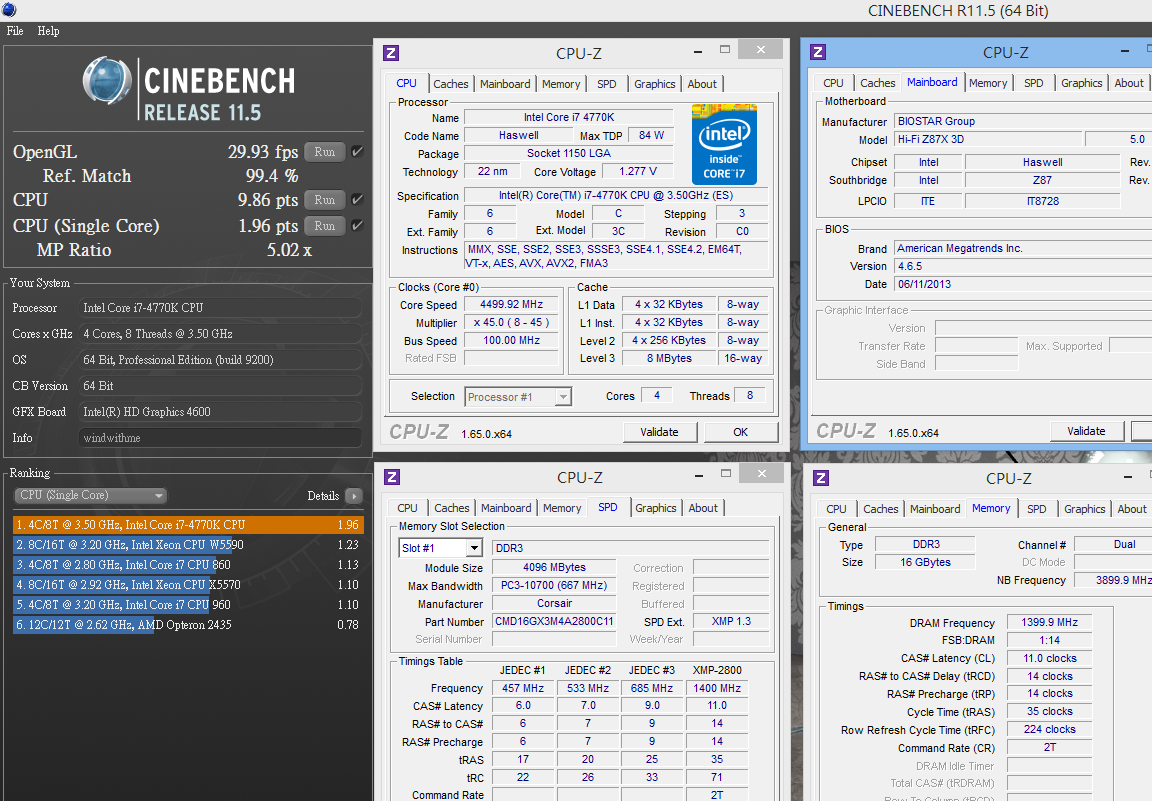Screen dimensions: 1152x801
Task: Select SPD tab in Memory window
Action: pyautogui.click(x=1037, y=509)
